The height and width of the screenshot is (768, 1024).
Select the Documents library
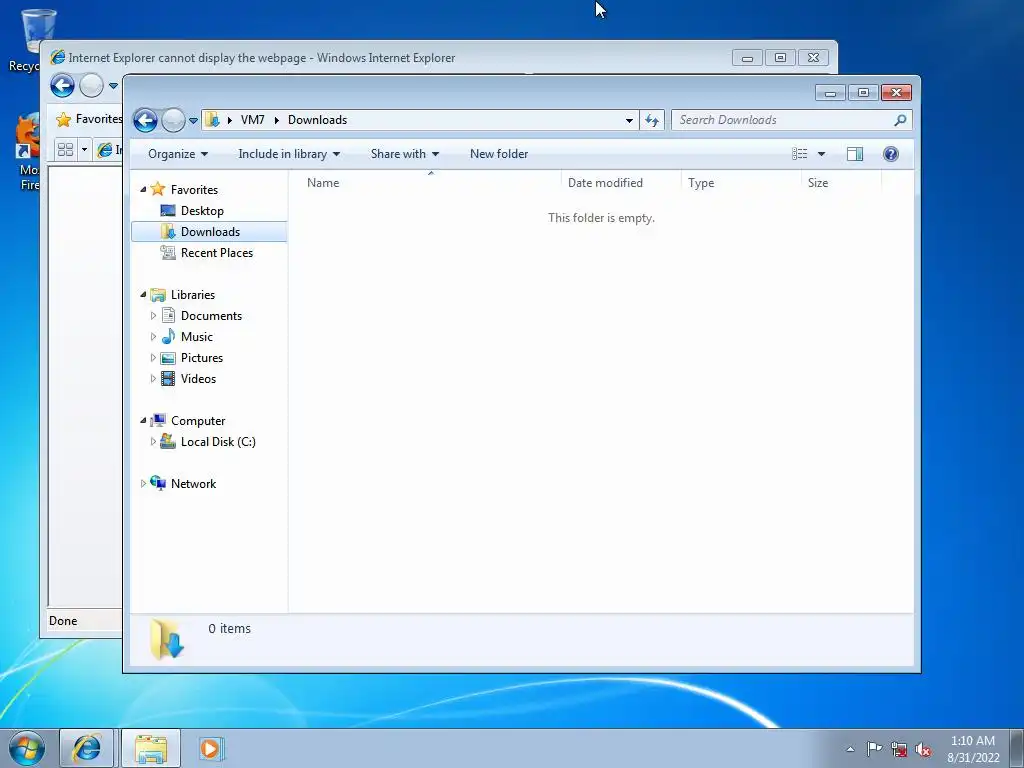click(211, 316)
